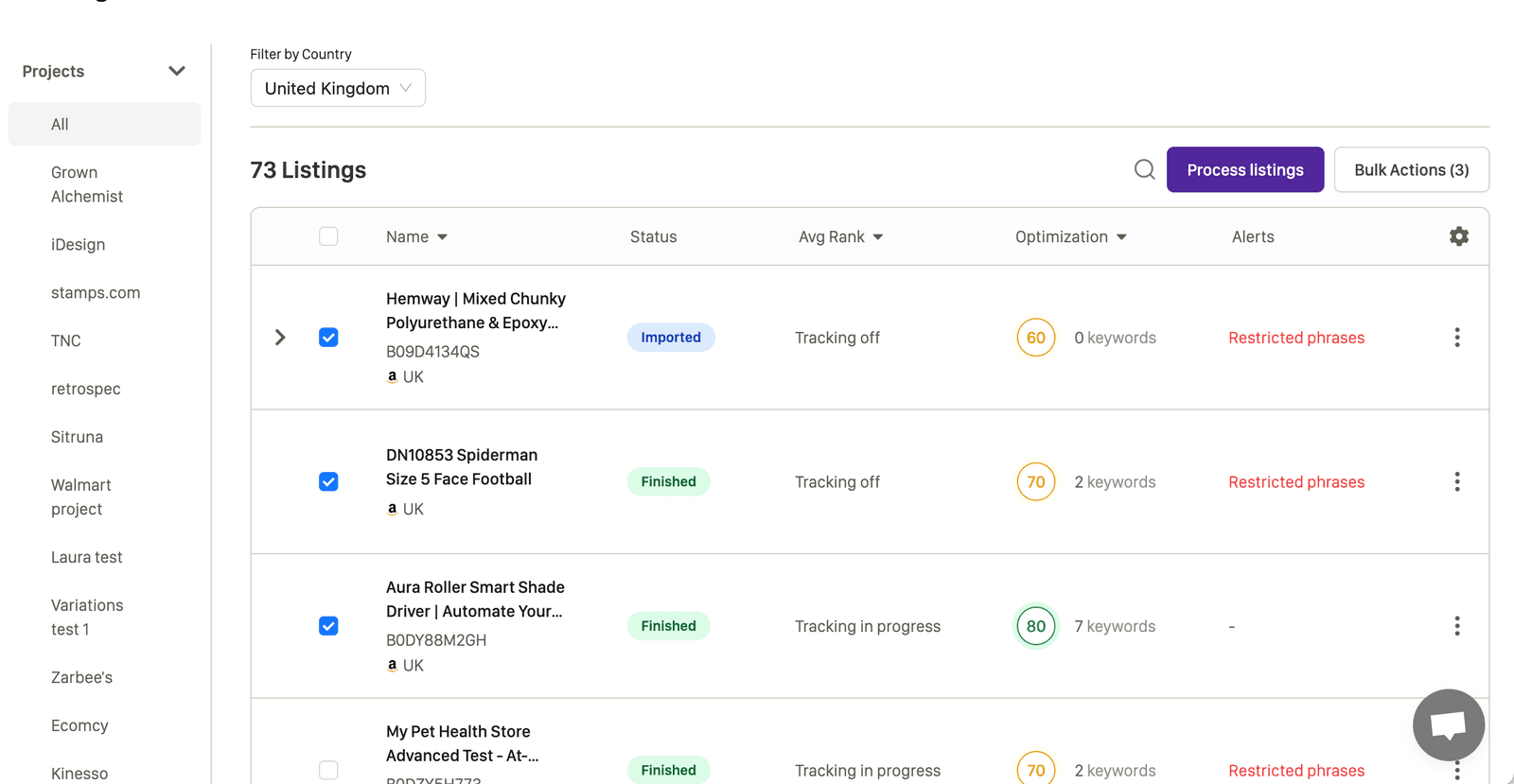
Task: Open the retrospec project
Action: [x=86, y=389]
